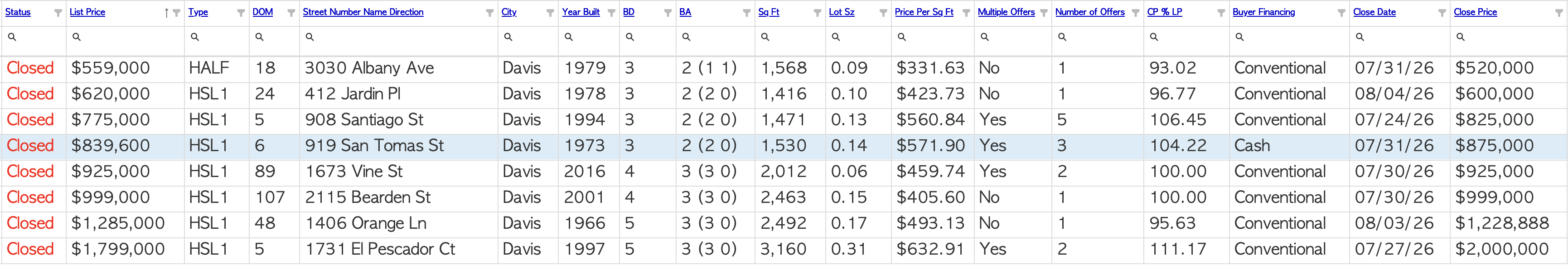The height and width of the screenshot is (266, 1568).
Task: Click the filter funnel for City column
Action: coord(550,13)
